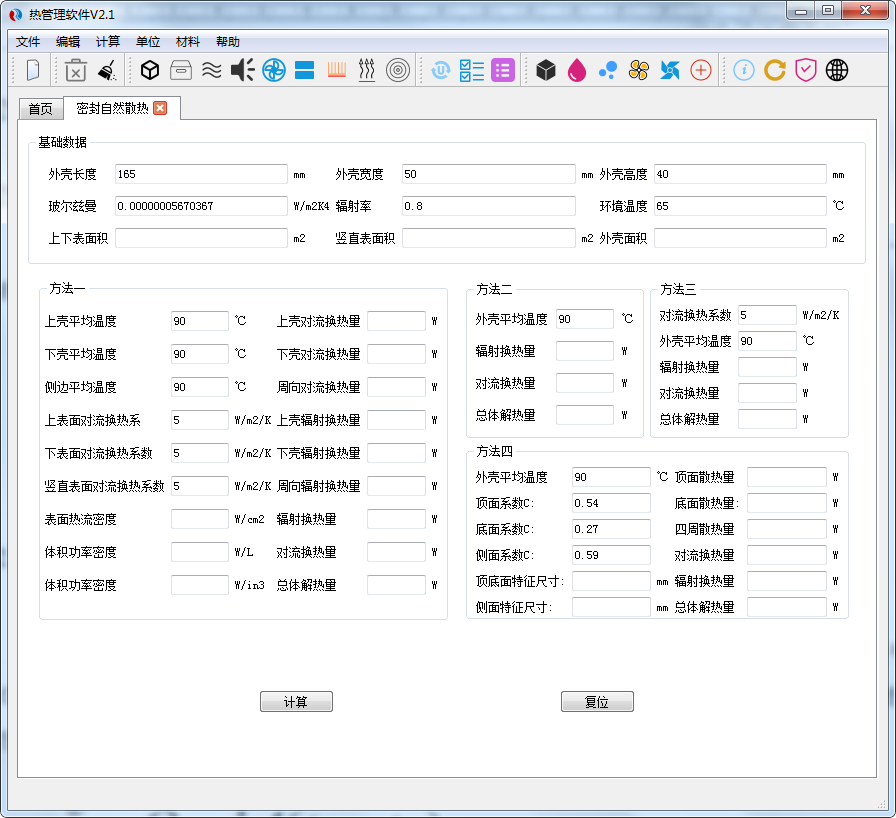Click the red plus circle icon
The width and height of the screenshot is (896, 818).
700,70
